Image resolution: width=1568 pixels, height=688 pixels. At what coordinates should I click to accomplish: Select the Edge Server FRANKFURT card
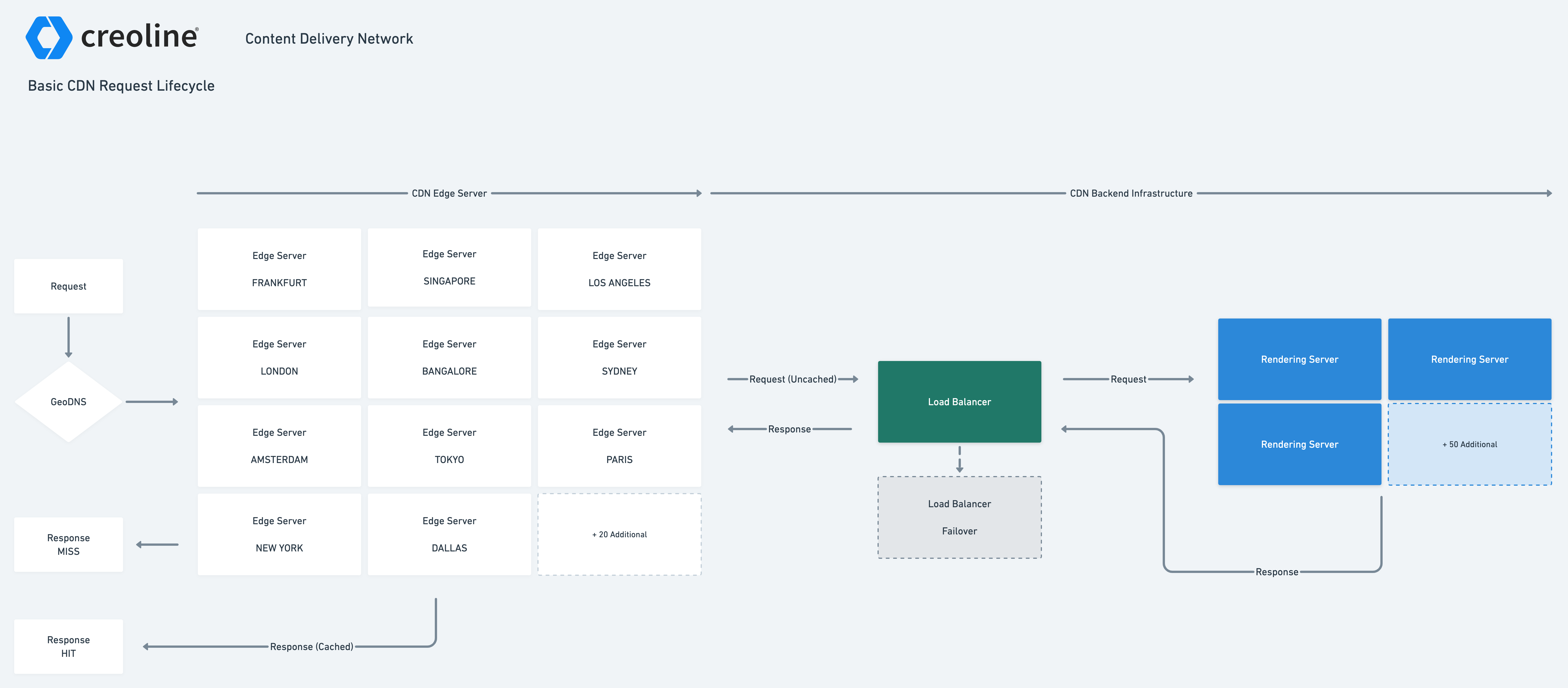pos(279,269)
